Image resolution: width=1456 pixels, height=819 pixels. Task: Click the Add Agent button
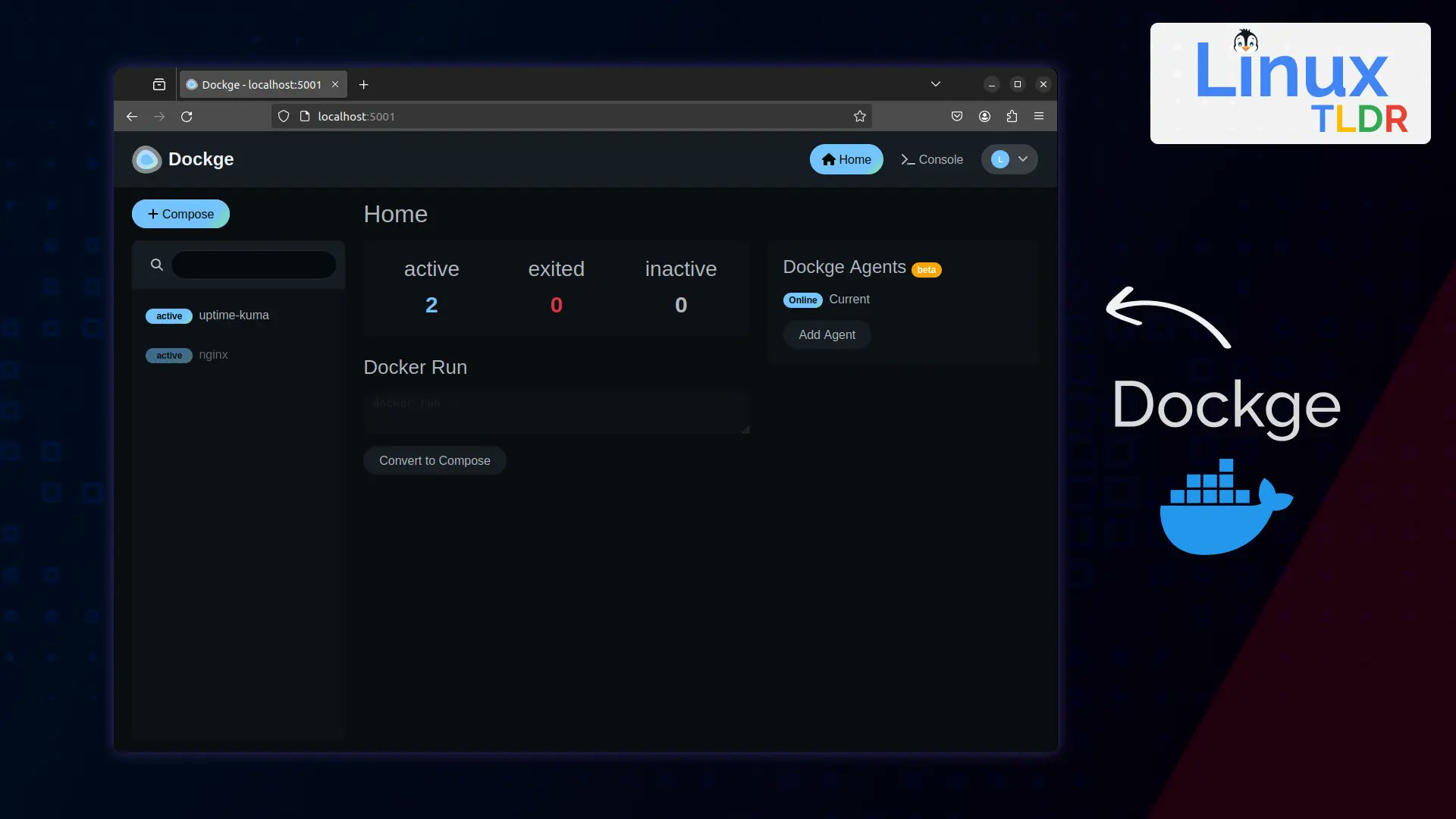[x=827, y=334]
